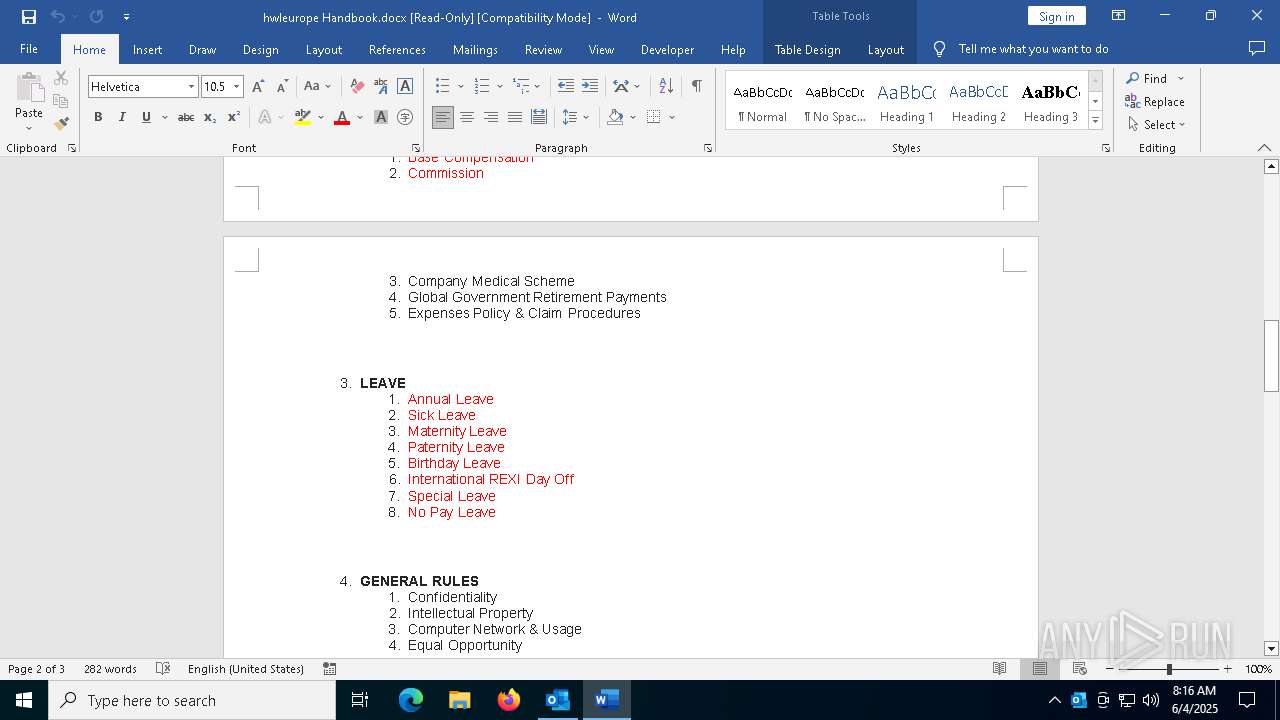Viewport: 1280px width, 720px height.
Task: Increase paragraph indent
Action: (x=590, y=87)
